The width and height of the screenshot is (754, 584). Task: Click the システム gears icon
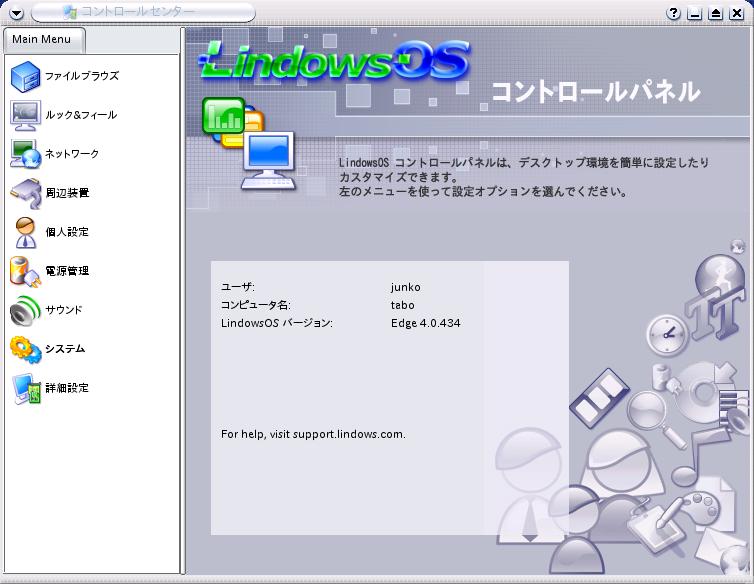coord(25,349)
